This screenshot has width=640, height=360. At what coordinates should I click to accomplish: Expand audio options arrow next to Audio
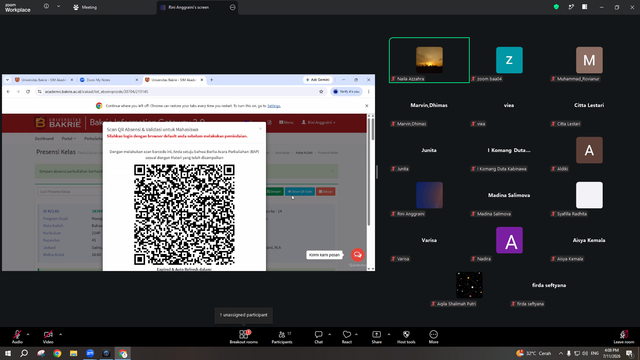tap(28, 334)
